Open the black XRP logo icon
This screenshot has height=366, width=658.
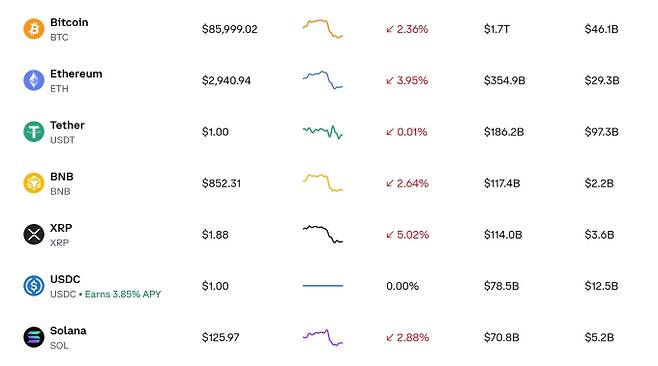[x=34, y=234]
